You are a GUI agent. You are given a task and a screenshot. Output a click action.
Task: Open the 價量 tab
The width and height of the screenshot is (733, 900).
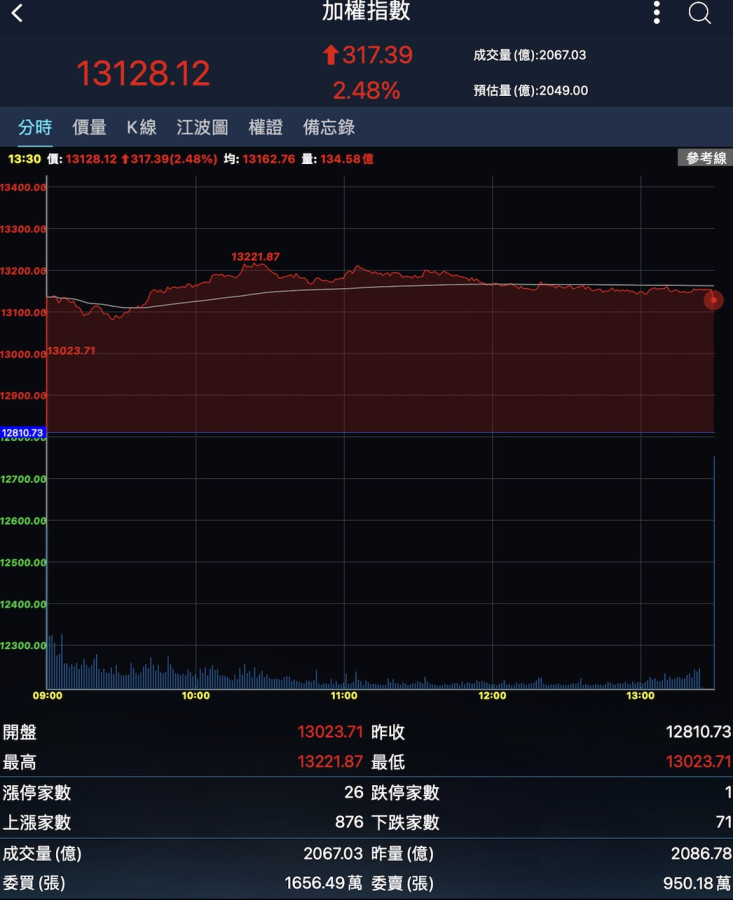tap(90, 127)
